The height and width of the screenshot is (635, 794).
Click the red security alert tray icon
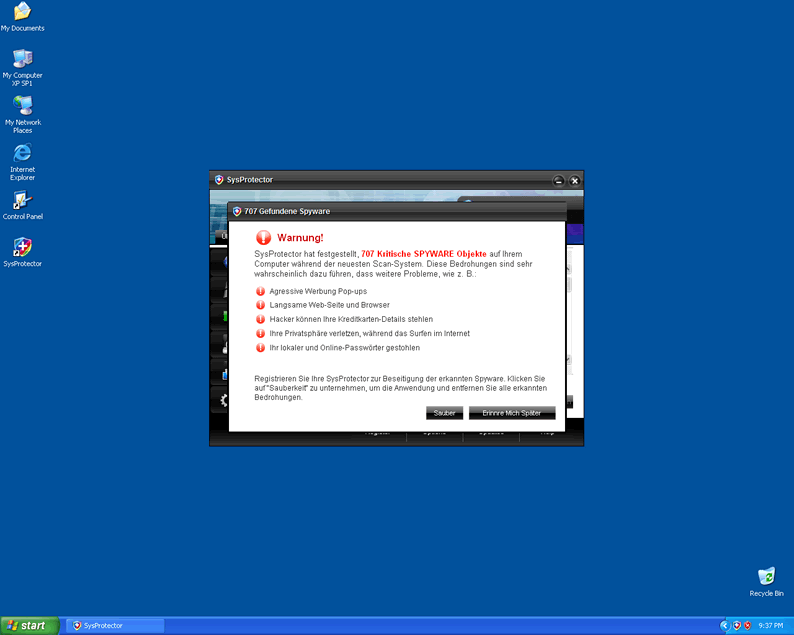[748, 625]
